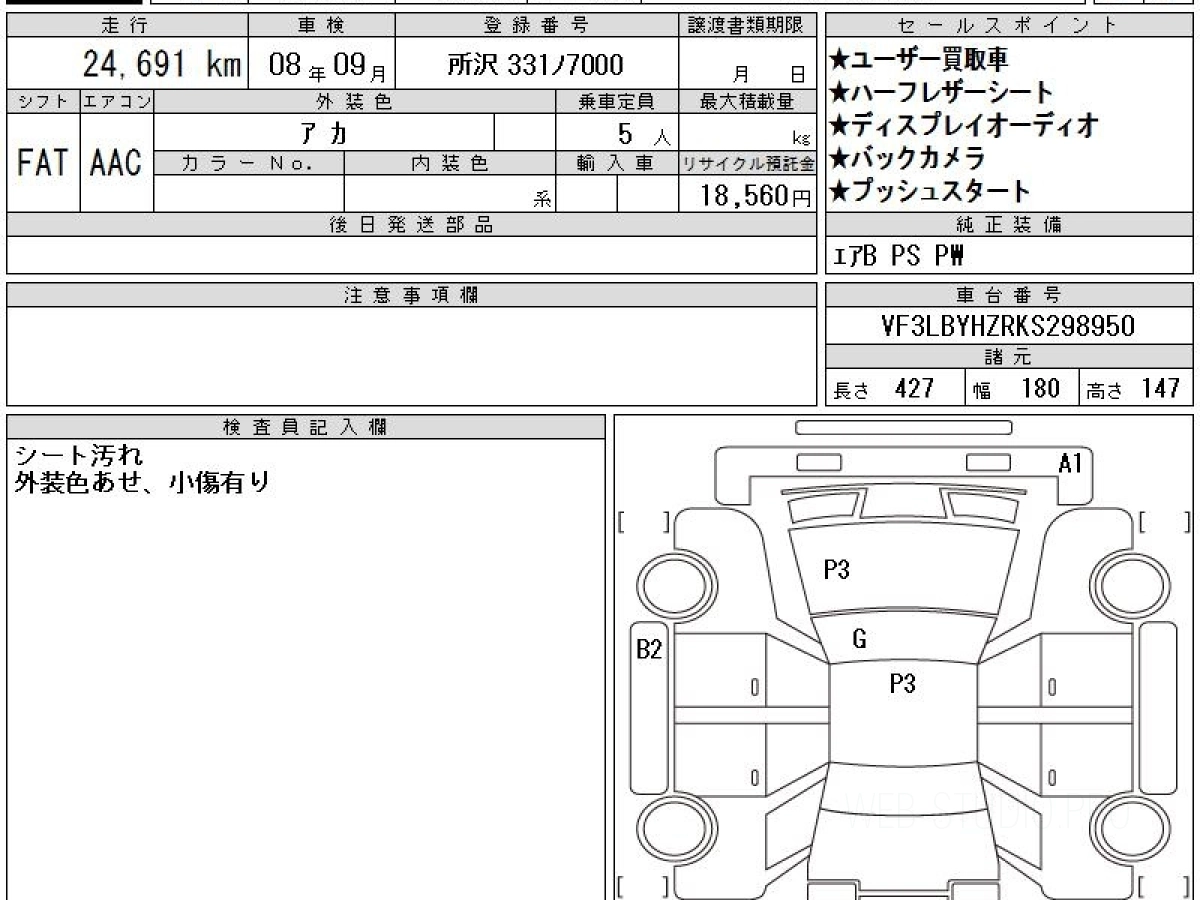Select the P3 mark on the roof

[903, 684]
